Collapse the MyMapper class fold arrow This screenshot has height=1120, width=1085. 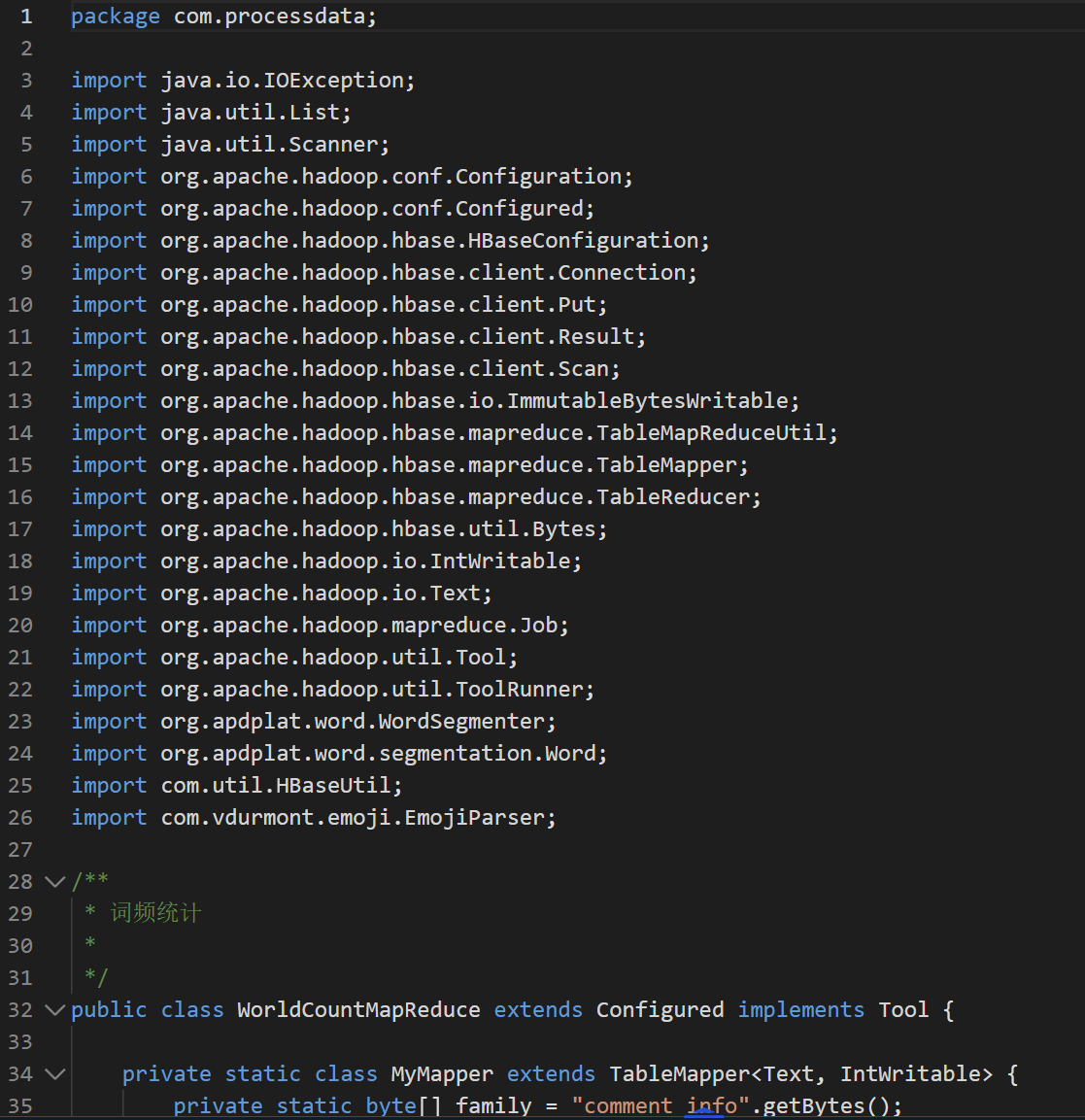click(55, 1074)
